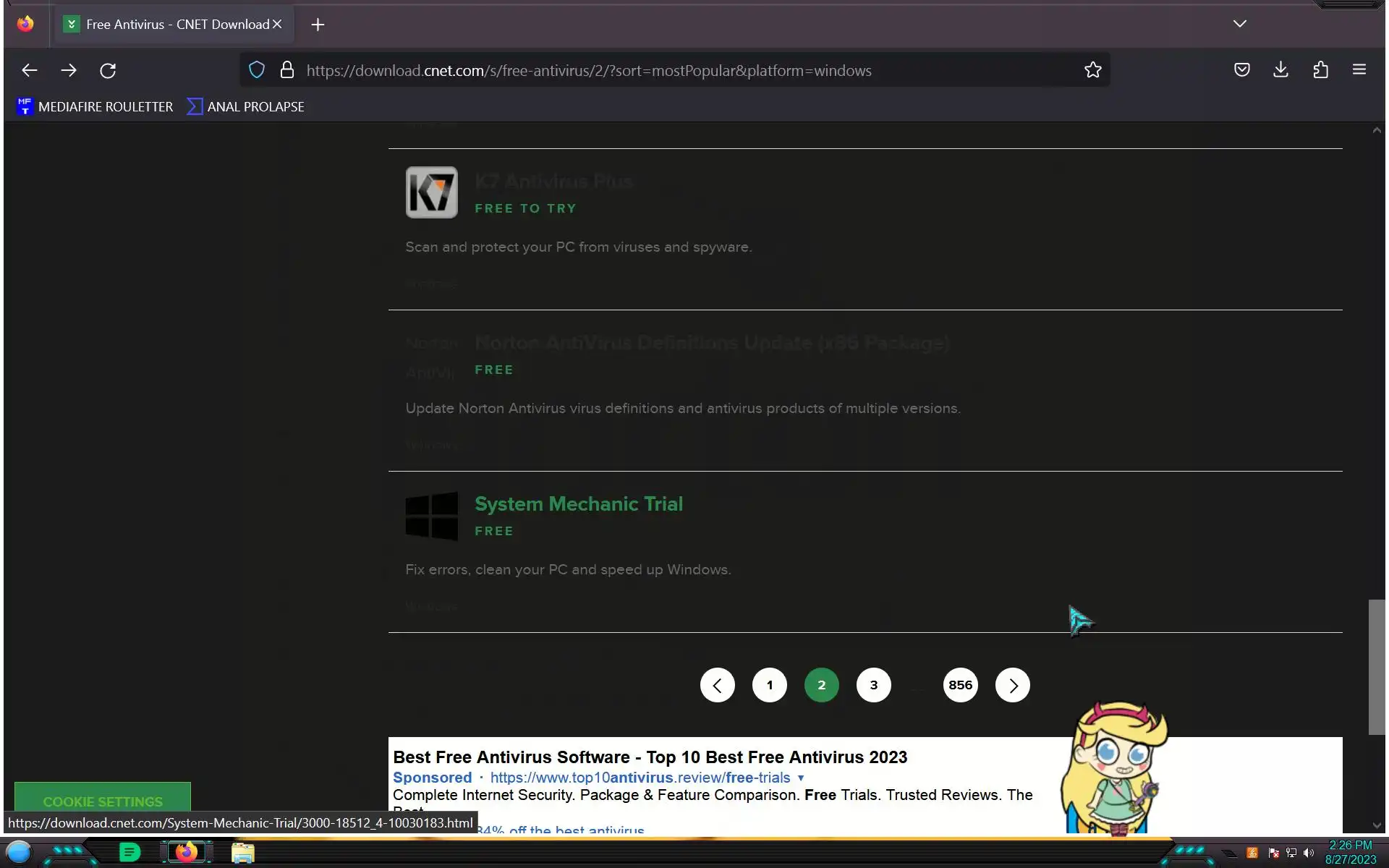Jump to results page 856

click(x=960, y=685)
